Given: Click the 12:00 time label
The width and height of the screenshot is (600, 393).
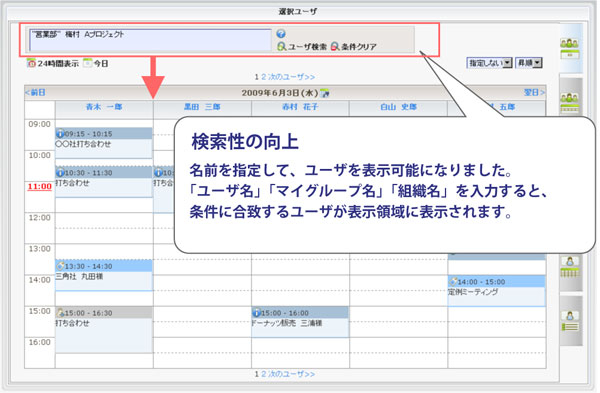Looking at the screenshot, I should click(39, 217).
